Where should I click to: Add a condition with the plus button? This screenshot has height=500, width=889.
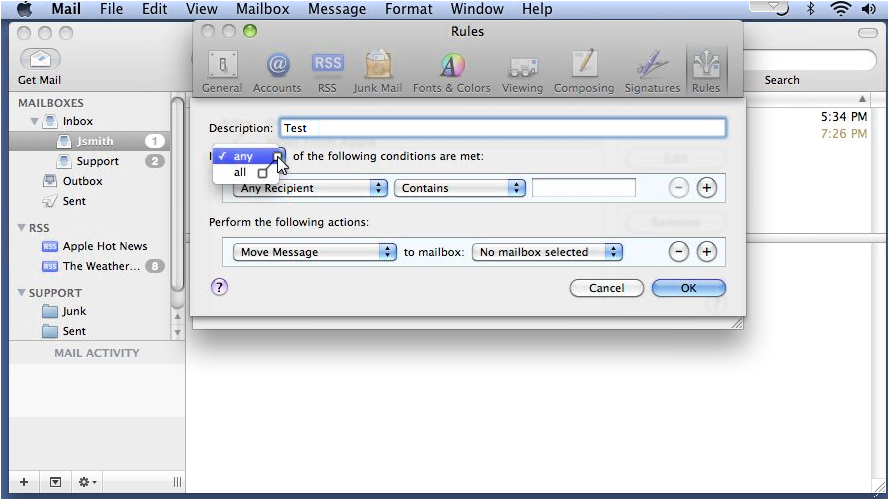[706, 188]
